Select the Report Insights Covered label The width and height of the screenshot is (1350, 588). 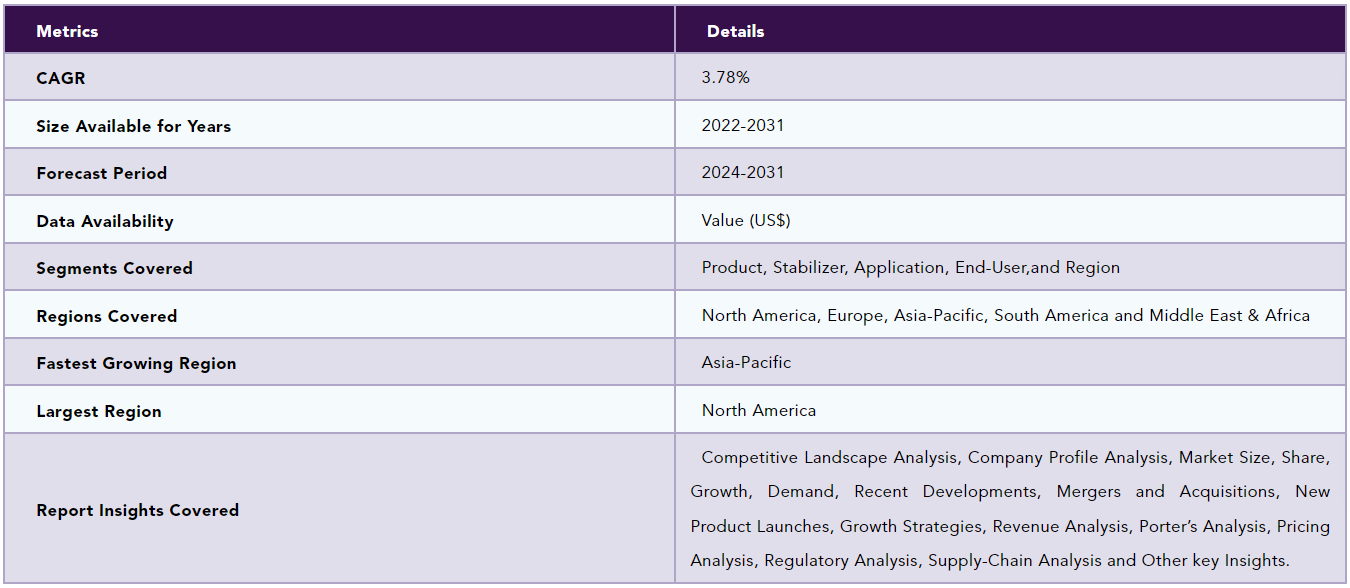tap(138, 510)
